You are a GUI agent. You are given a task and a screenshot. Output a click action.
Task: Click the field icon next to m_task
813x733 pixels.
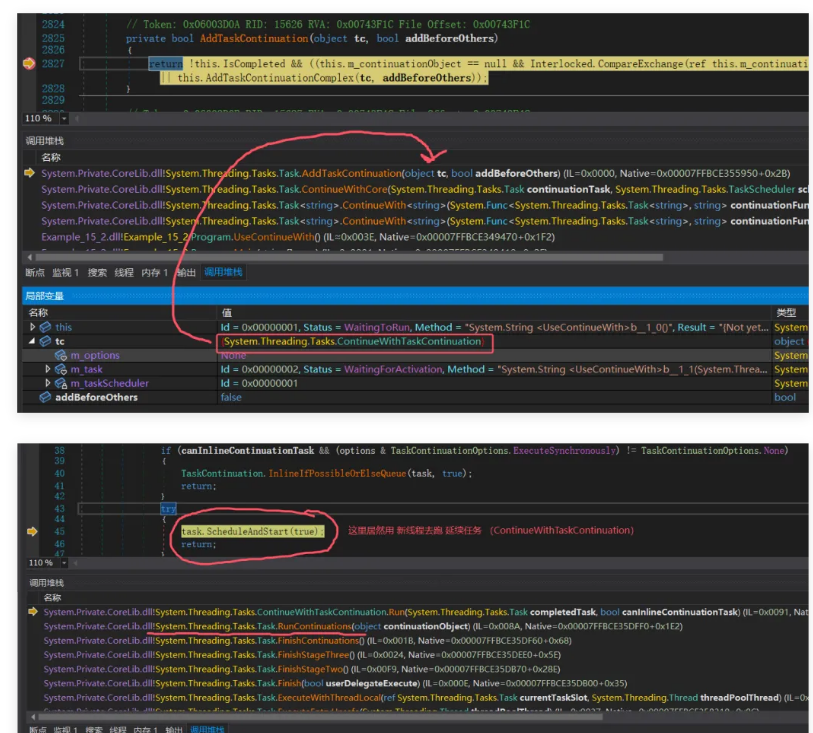[x=61, y=369]
